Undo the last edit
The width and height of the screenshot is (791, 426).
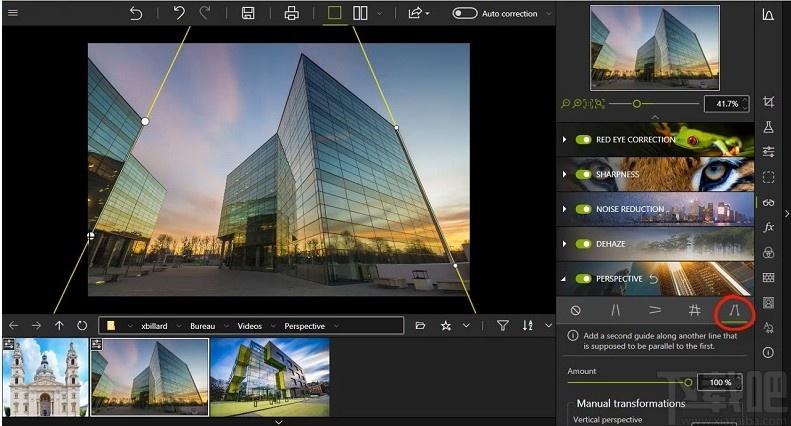click(179, 13)
